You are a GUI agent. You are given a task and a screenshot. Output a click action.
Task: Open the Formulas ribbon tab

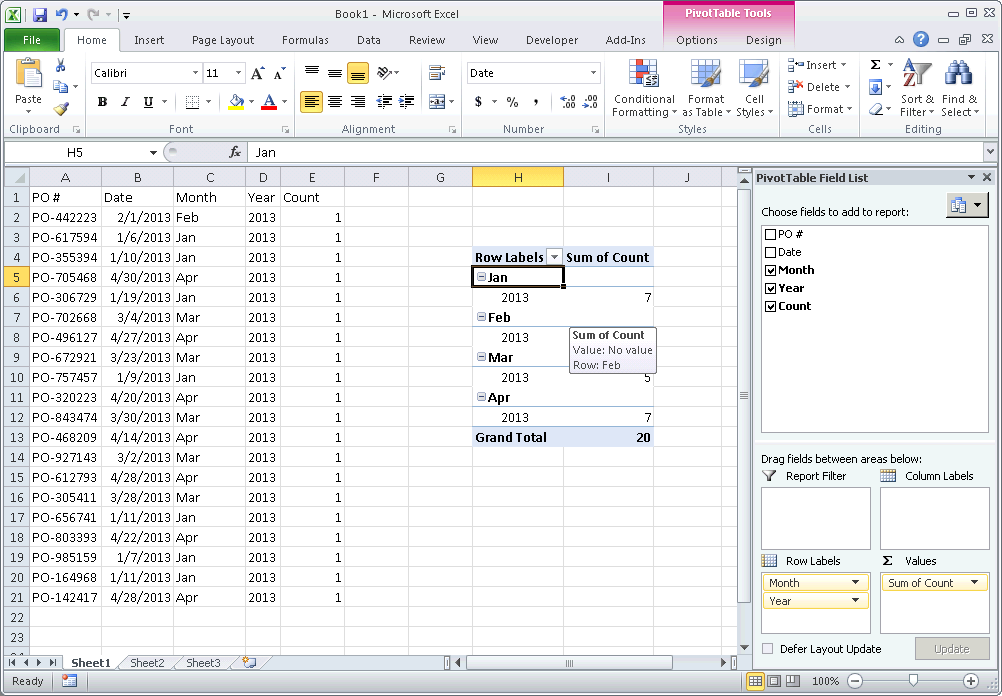[305, 40]
